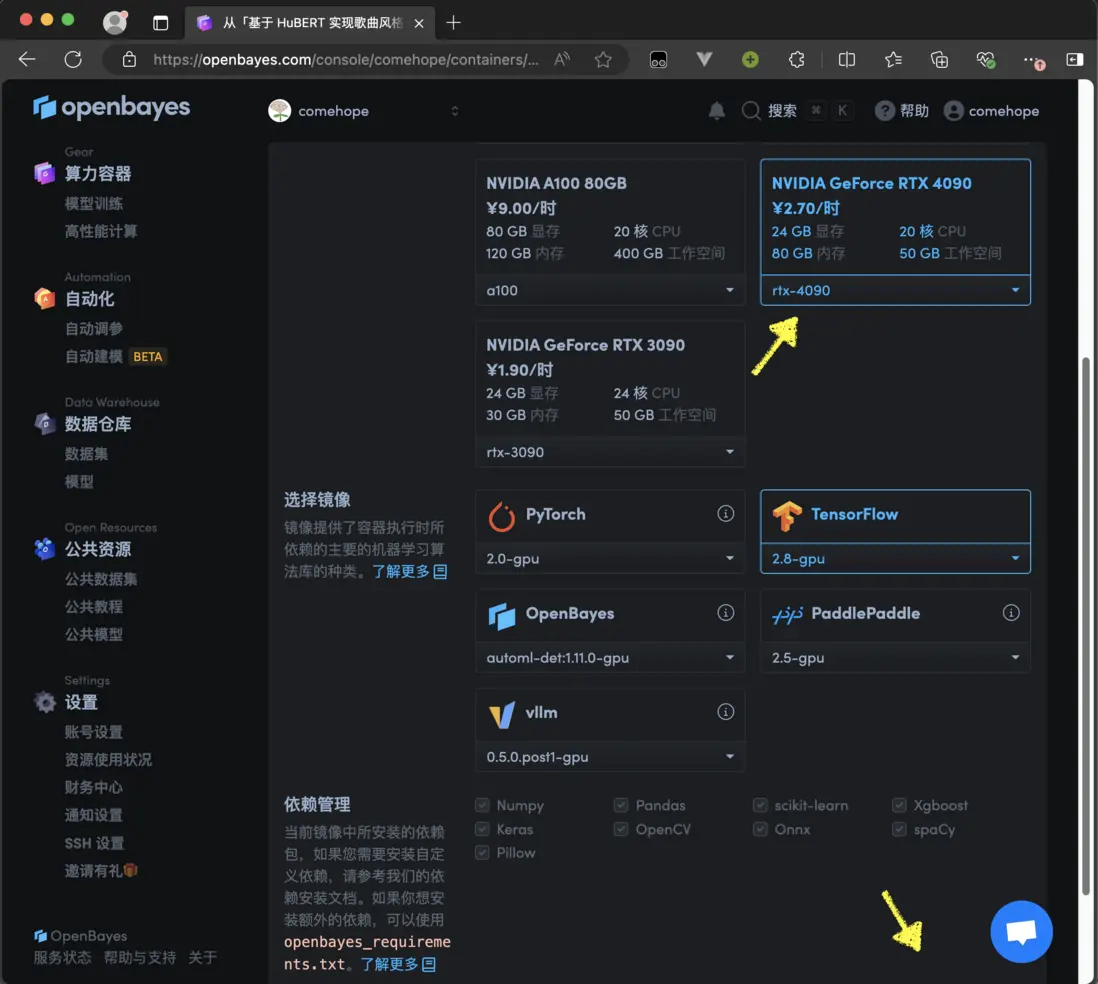Select NVIDIA A100 80GB compute card
The width and height of the screenshot is (1098, 984).
pos(610,217)
